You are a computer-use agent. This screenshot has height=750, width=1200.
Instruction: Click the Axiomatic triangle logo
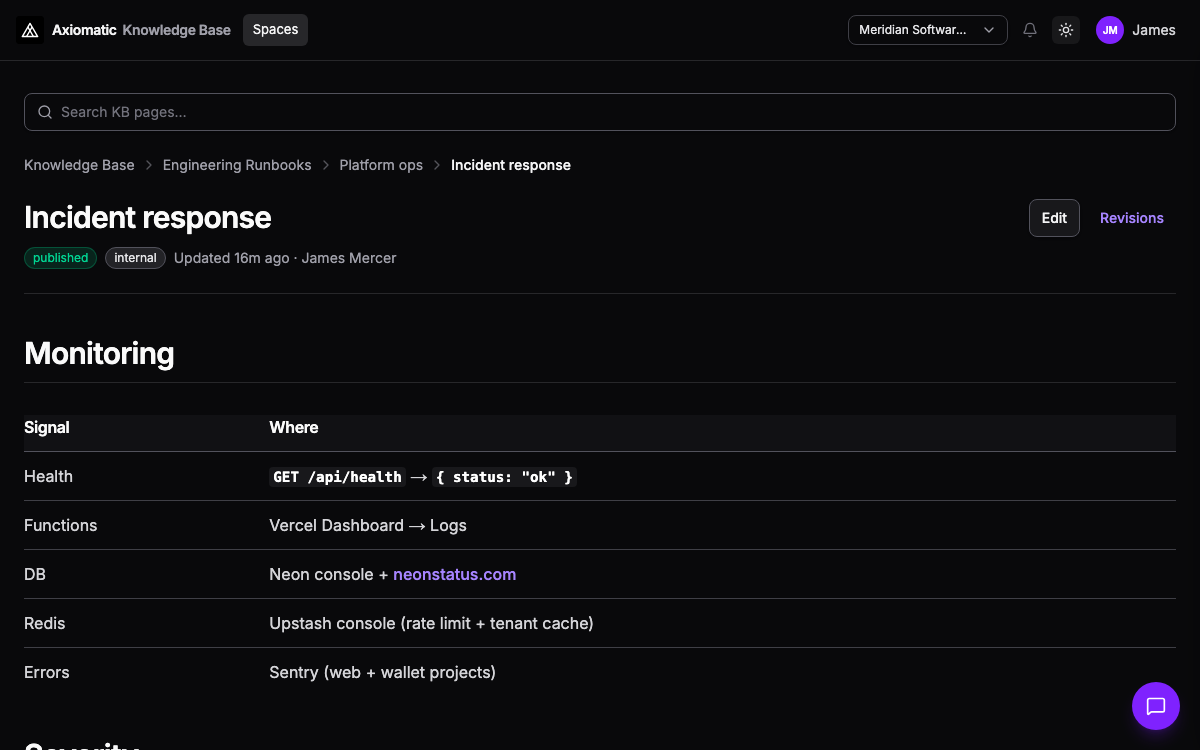tap(30, 30)
